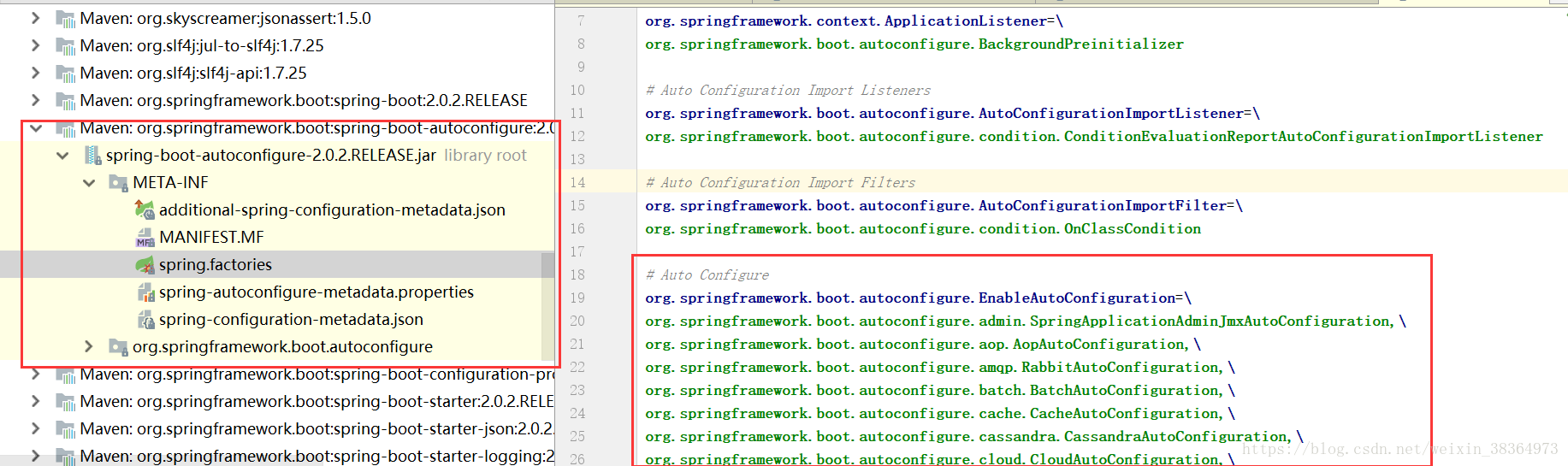Click the BackgroundPreinitializer line
The height and width of the screenshot is (466, 1568).
pyautogui.click(x=914, y=44)
